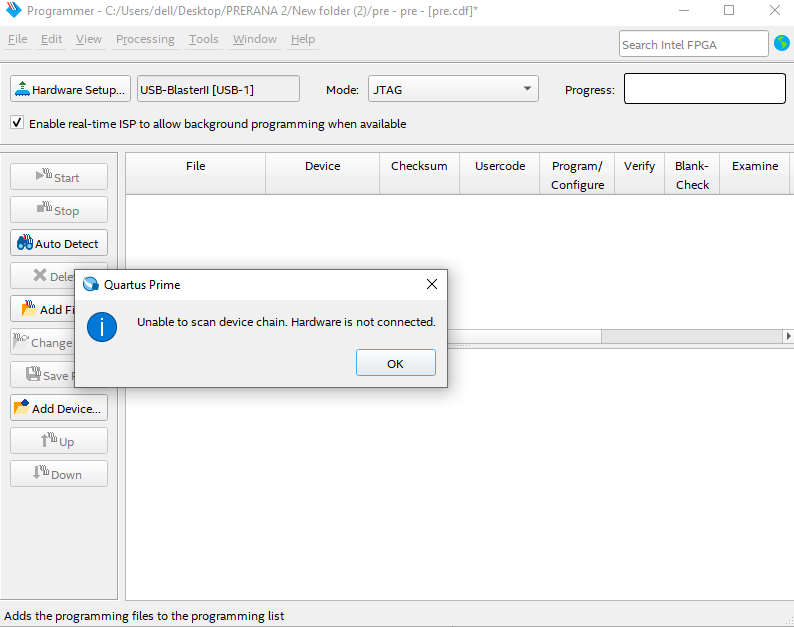This screenshot has width=794, height=627.
Task: Click the Usercode column header
Action: click(x=500, y=173)
